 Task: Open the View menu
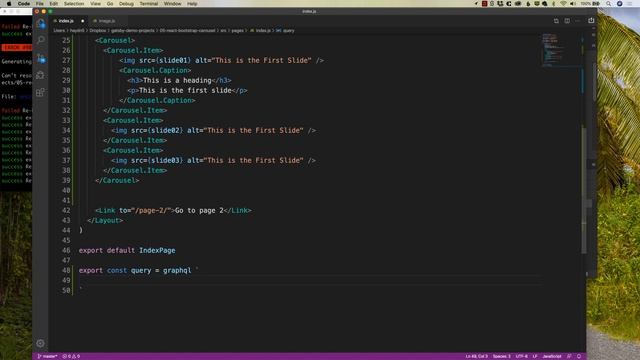[x=96, y=4]
